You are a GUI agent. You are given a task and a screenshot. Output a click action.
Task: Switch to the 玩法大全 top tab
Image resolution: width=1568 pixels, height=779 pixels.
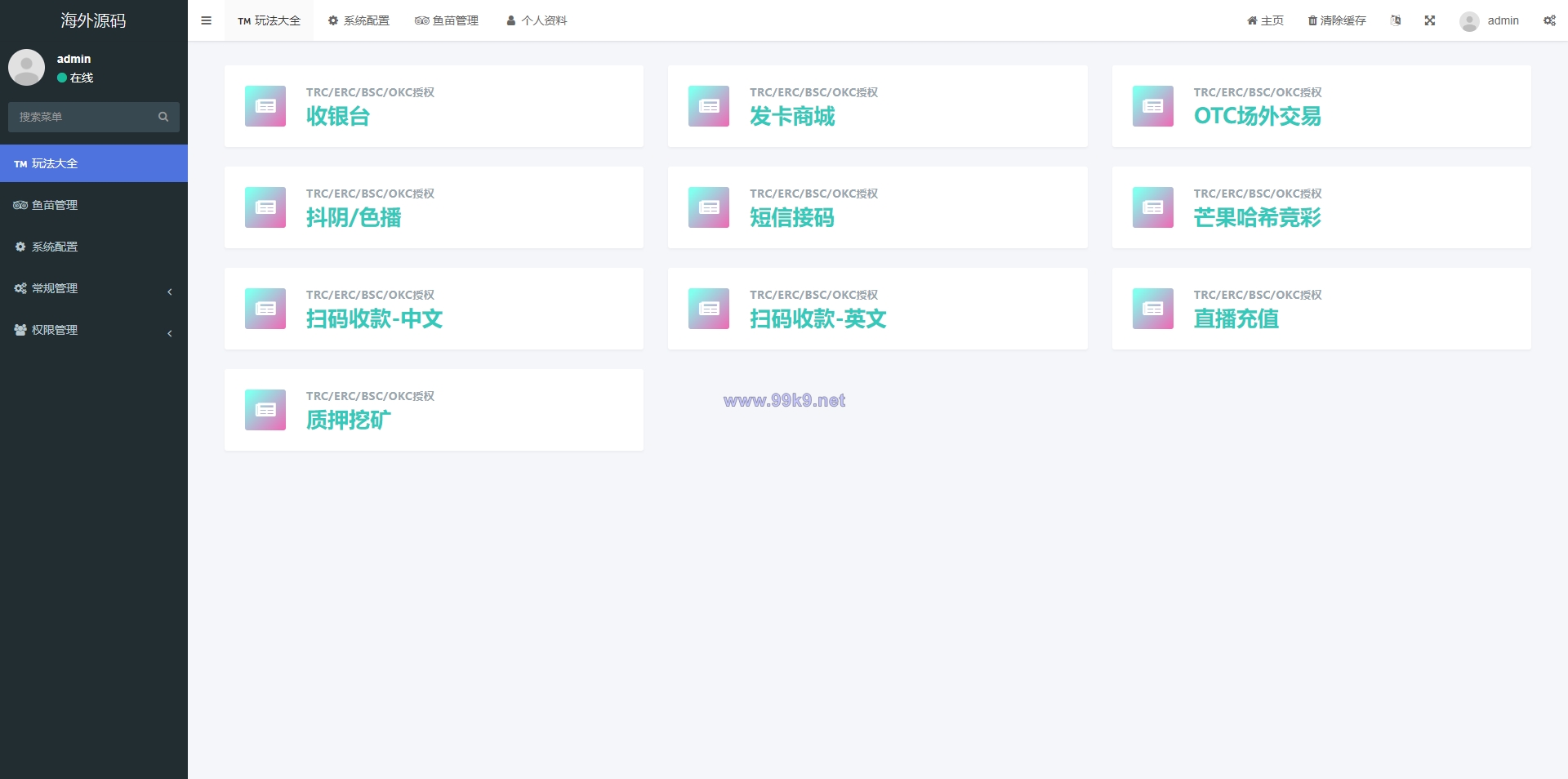pyautogui.click(x=269, y=20)
